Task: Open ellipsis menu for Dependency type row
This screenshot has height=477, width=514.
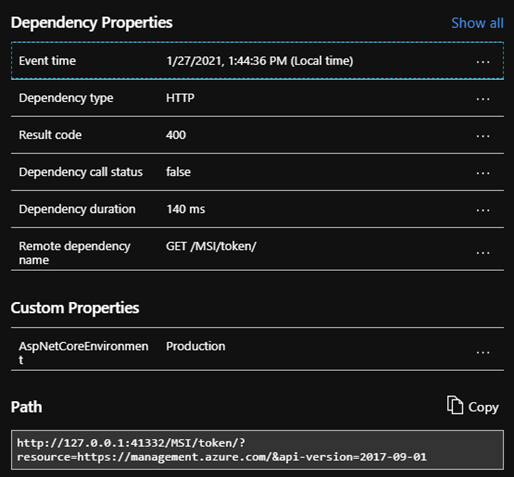Action: pos(483,99)
